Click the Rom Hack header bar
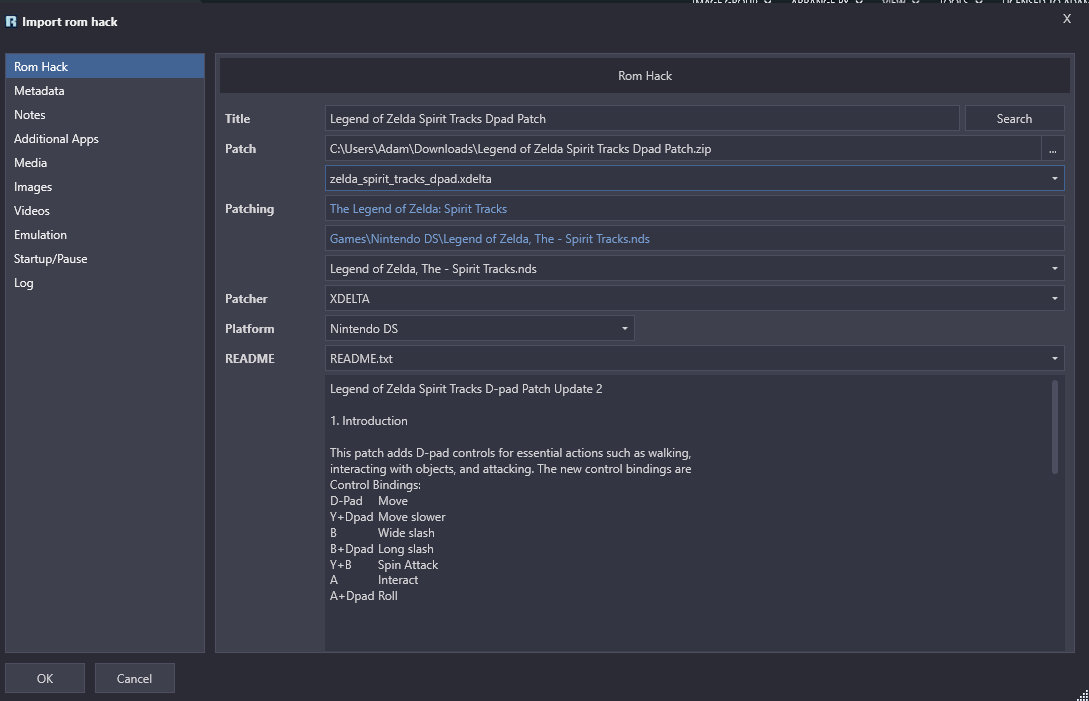The image size is (1089, 701). click(645, 76)
